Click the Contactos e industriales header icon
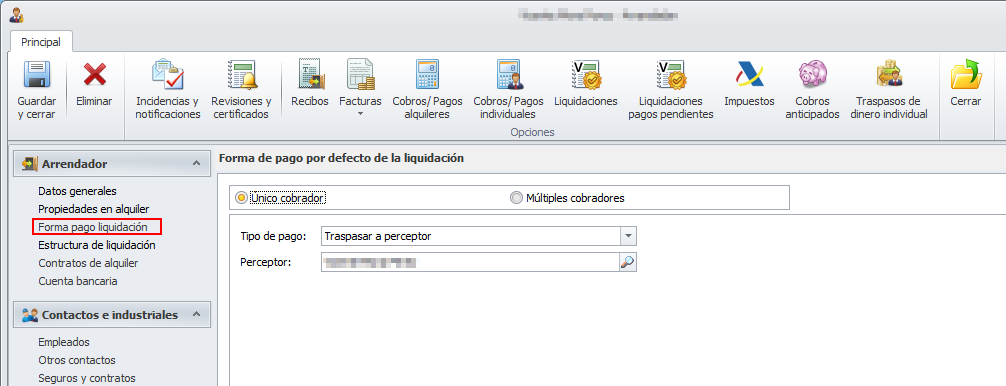This screenshot has height=386, width=1006. coord(30,315)
